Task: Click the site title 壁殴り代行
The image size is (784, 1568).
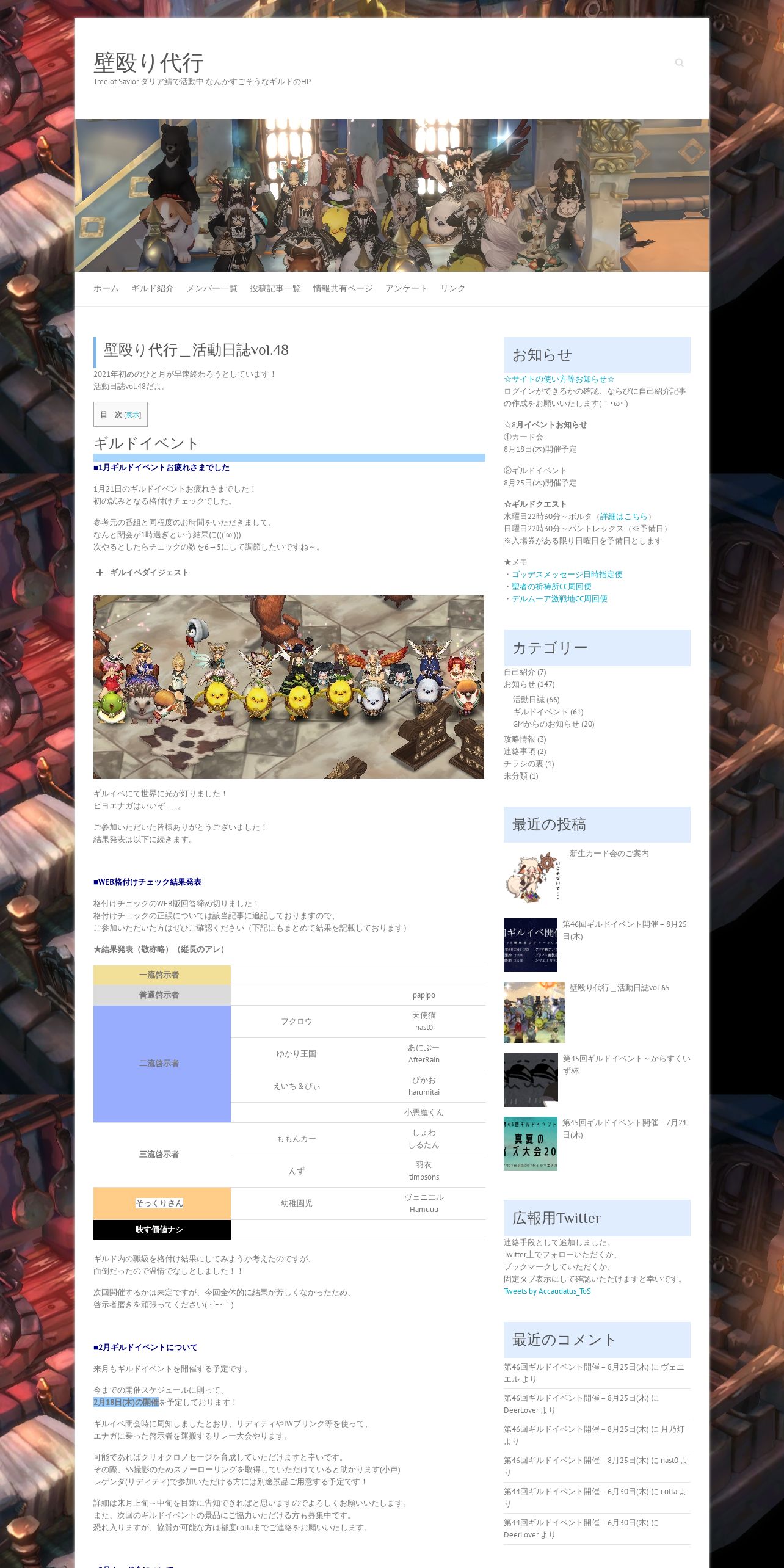Action: [148, 62]
